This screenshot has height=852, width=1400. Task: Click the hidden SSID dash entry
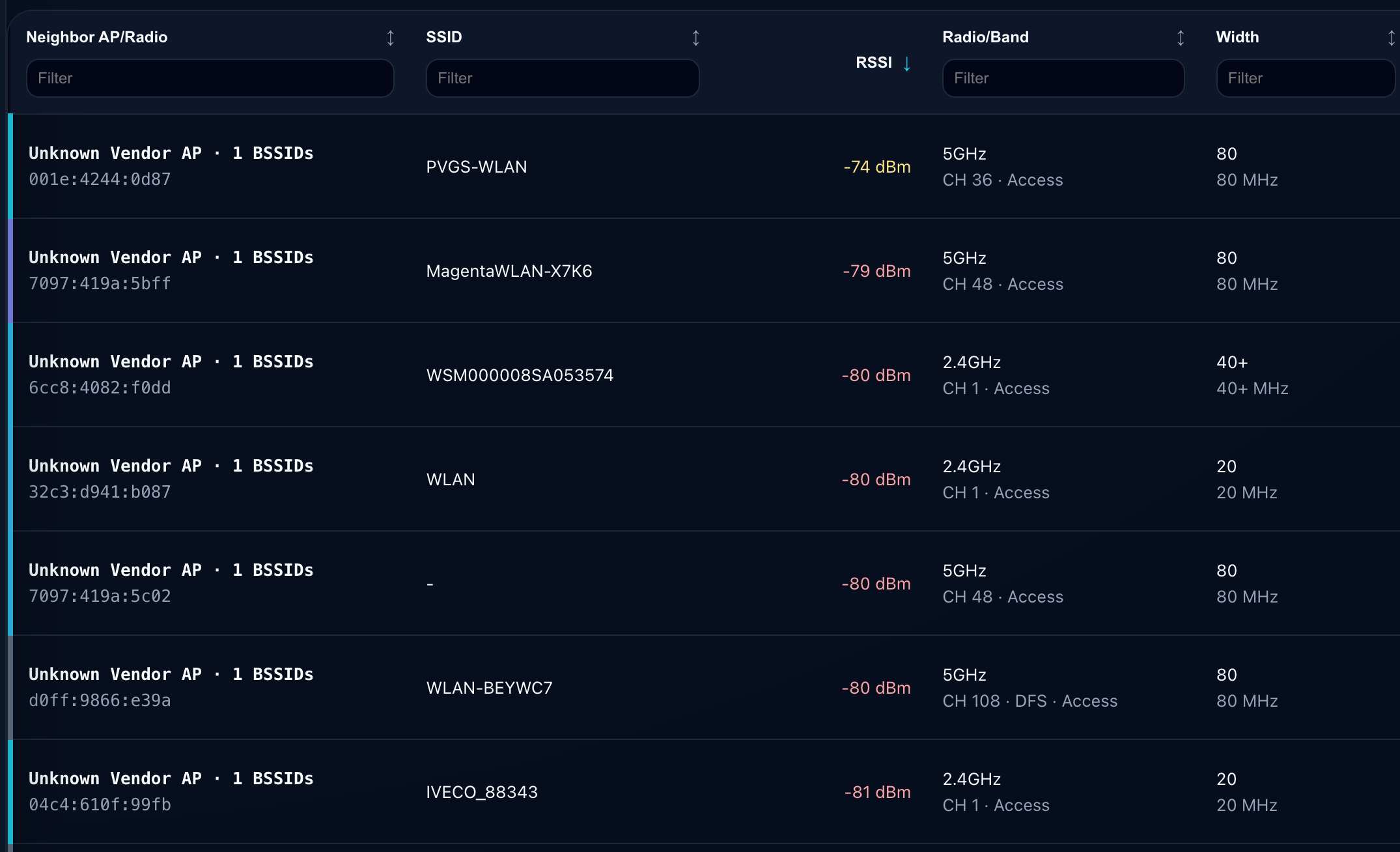[430, 584]
